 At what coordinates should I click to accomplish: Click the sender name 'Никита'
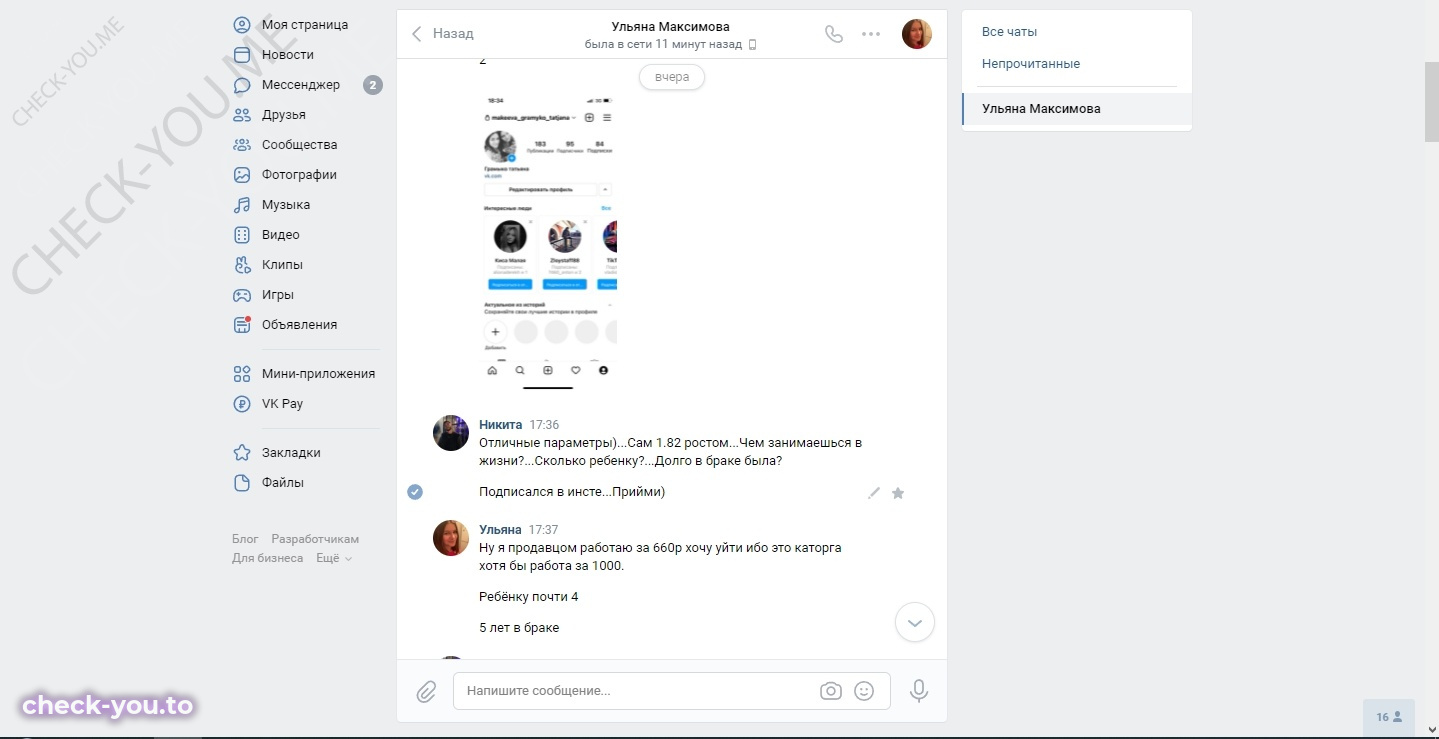pos(501,425)
